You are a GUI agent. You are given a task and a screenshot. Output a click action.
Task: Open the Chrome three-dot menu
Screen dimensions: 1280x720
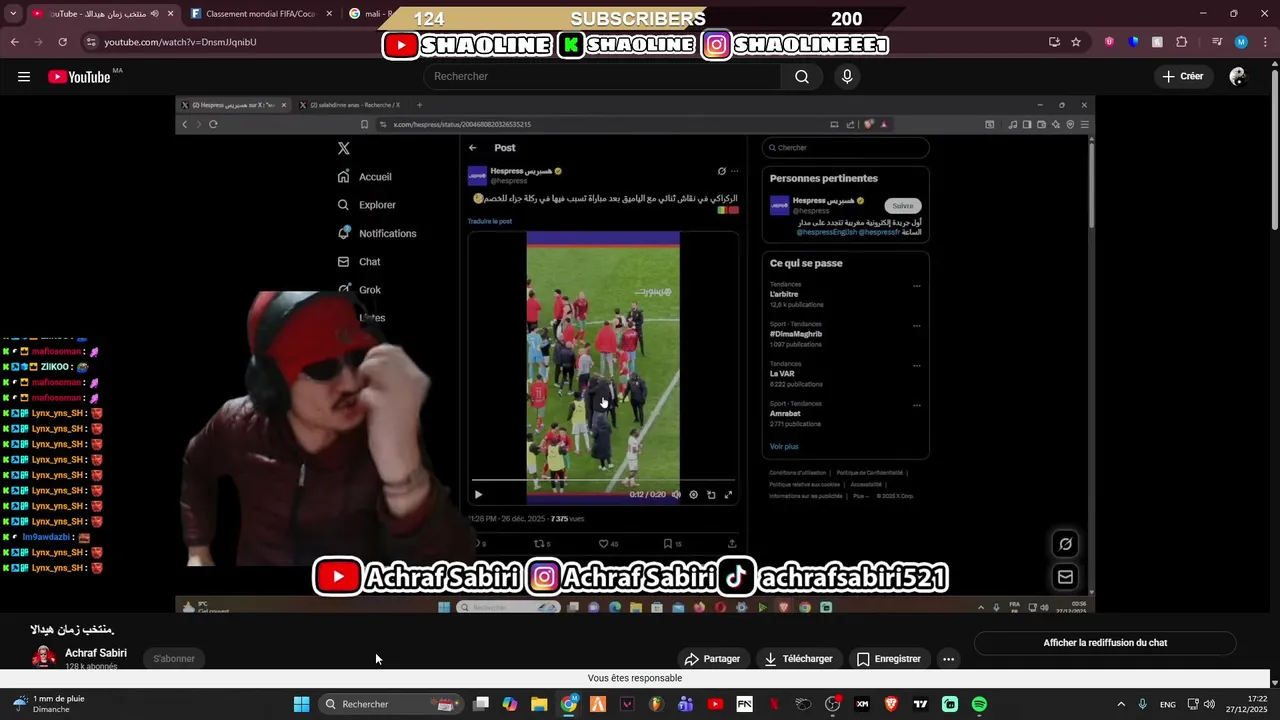pos(1264,42)
